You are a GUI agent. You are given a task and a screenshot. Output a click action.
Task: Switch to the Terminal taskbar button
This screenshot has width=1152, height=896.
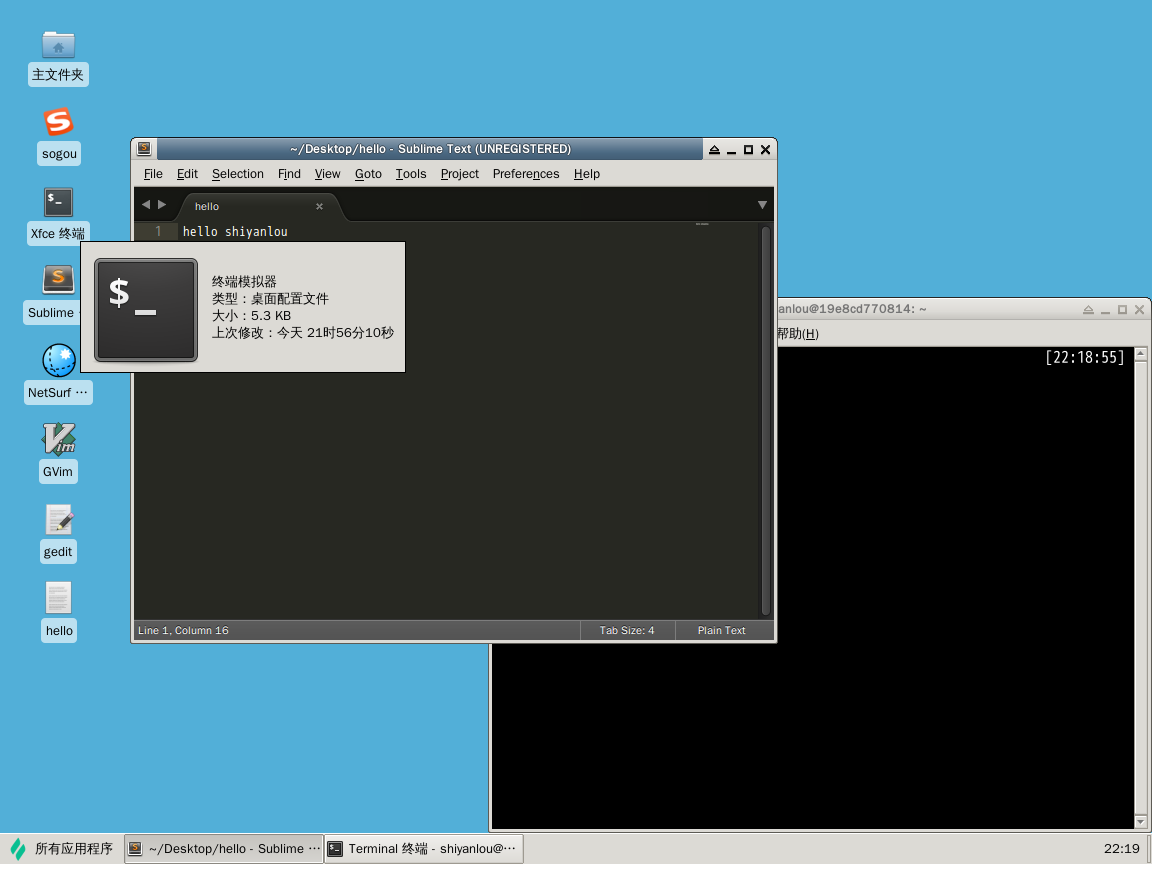[423, 849]
